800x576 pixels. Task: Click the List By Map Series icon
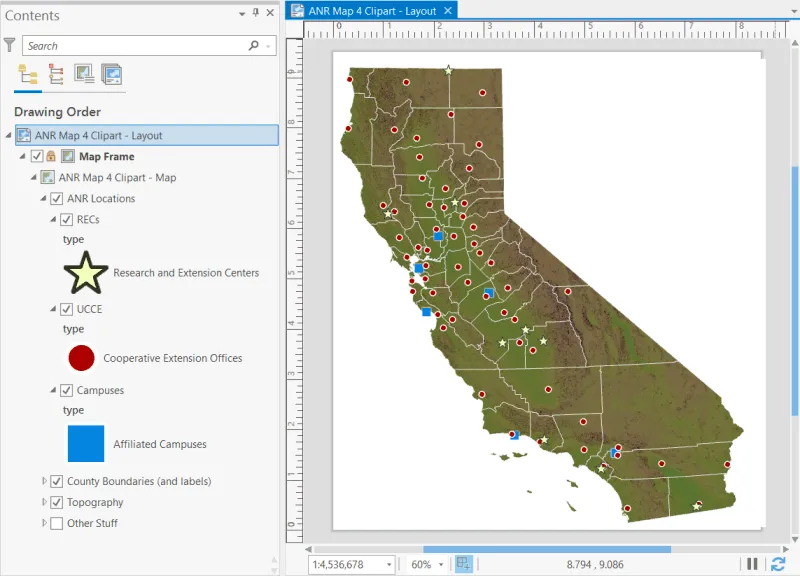[x=111, y=75]
